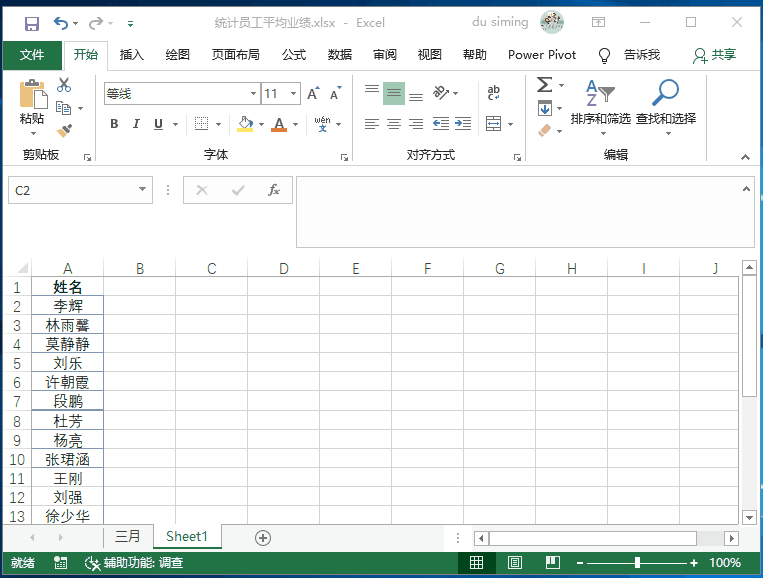Toggle italic formatting

click(136, 124)
